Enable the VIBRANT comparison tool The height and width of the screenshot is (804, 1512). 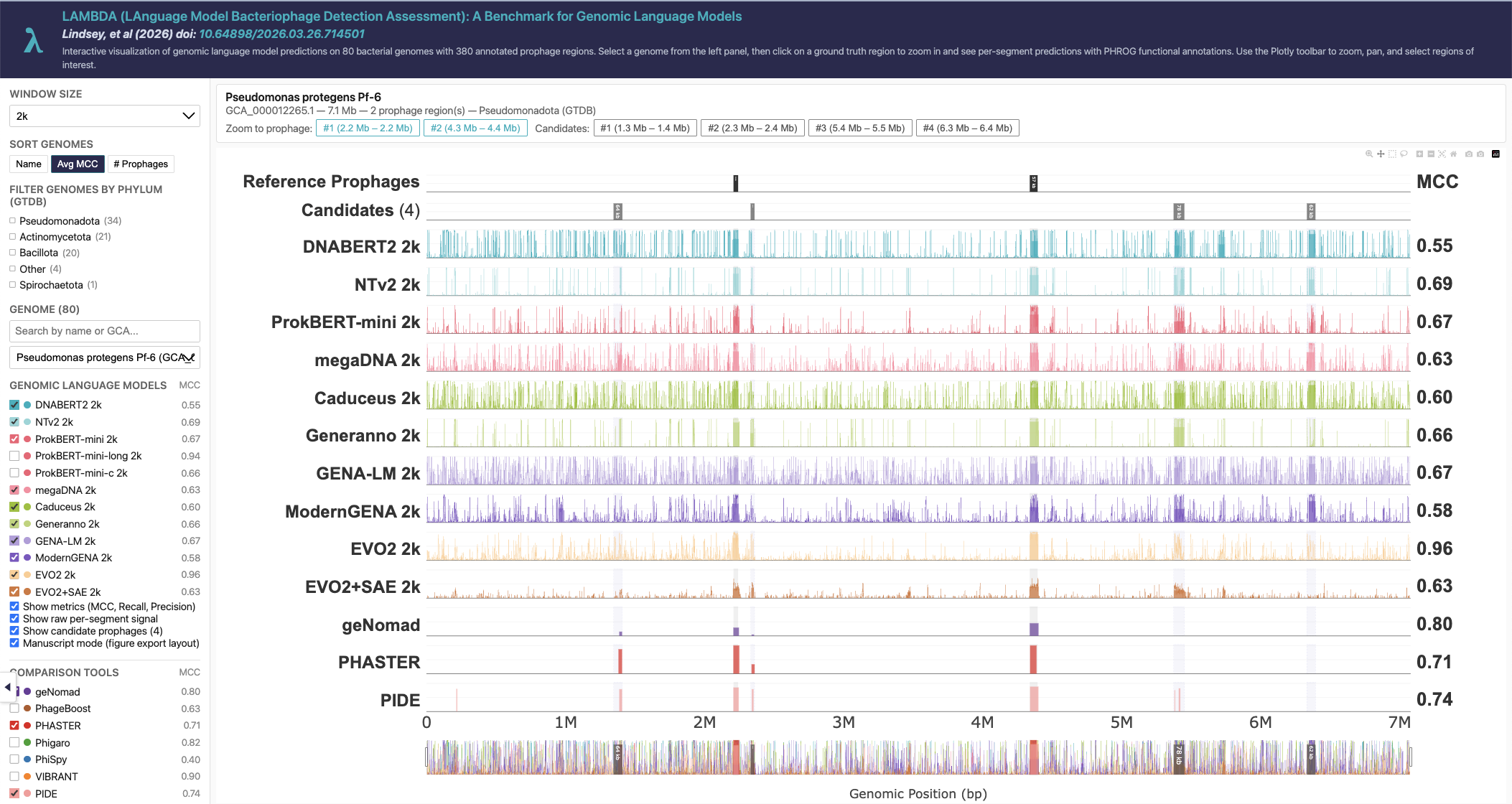pyautogui.click(x=14, y=777)
